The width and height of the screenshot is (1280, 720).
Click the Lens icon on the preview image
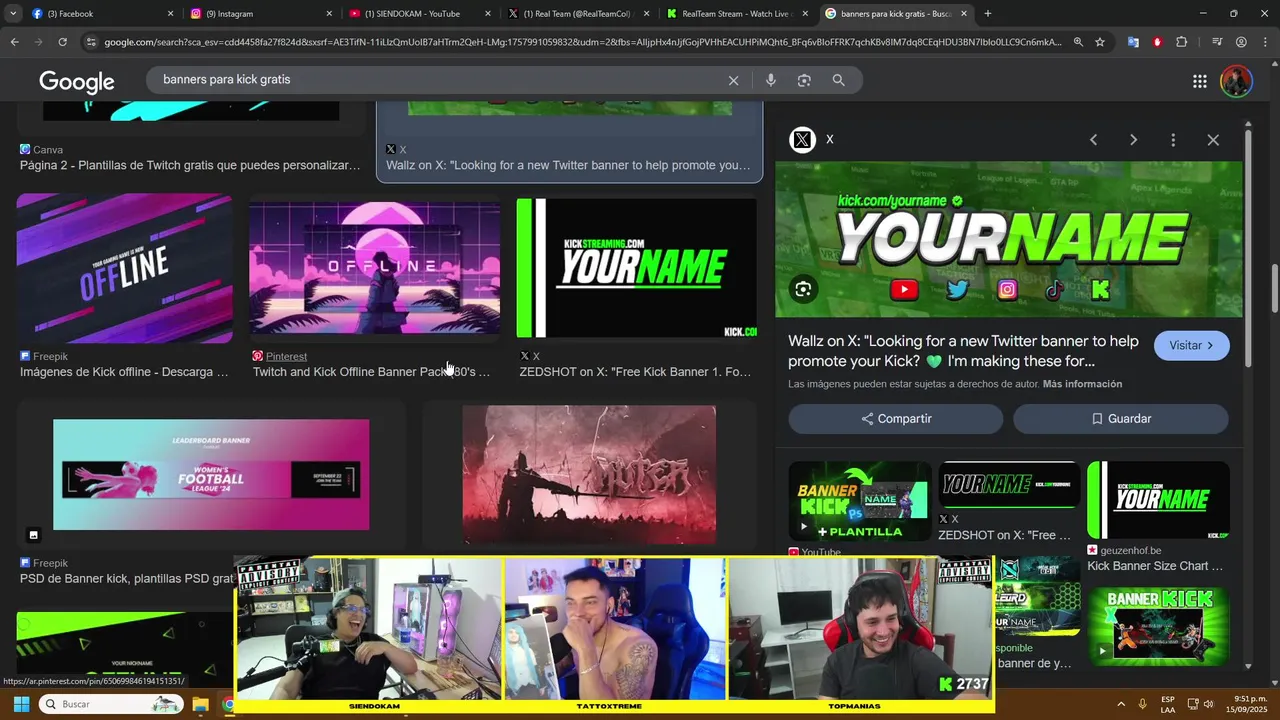[803, 290]
